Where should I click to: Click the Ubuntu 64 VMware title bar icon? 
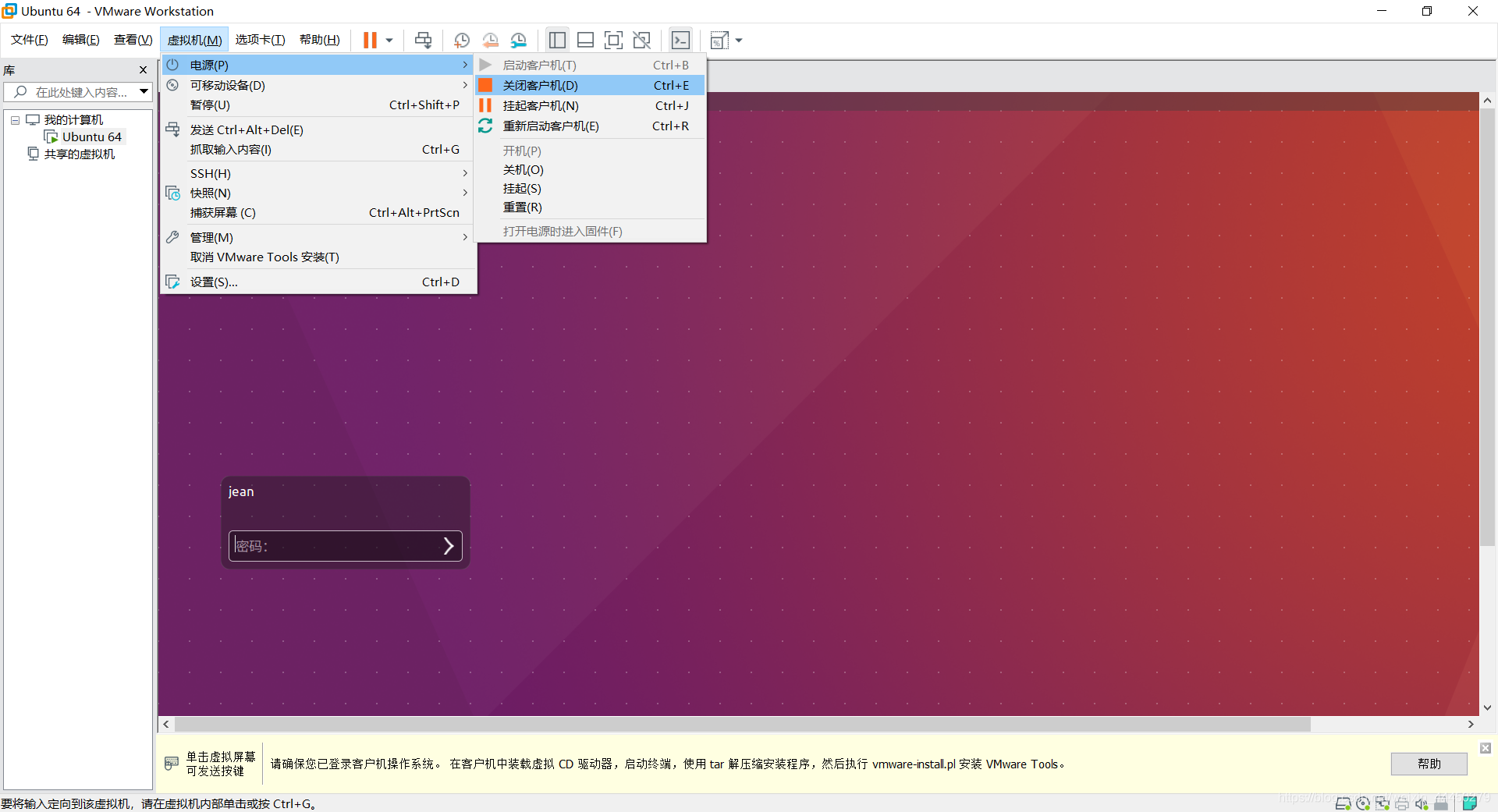pyautogui.click(x=9, y=11)
